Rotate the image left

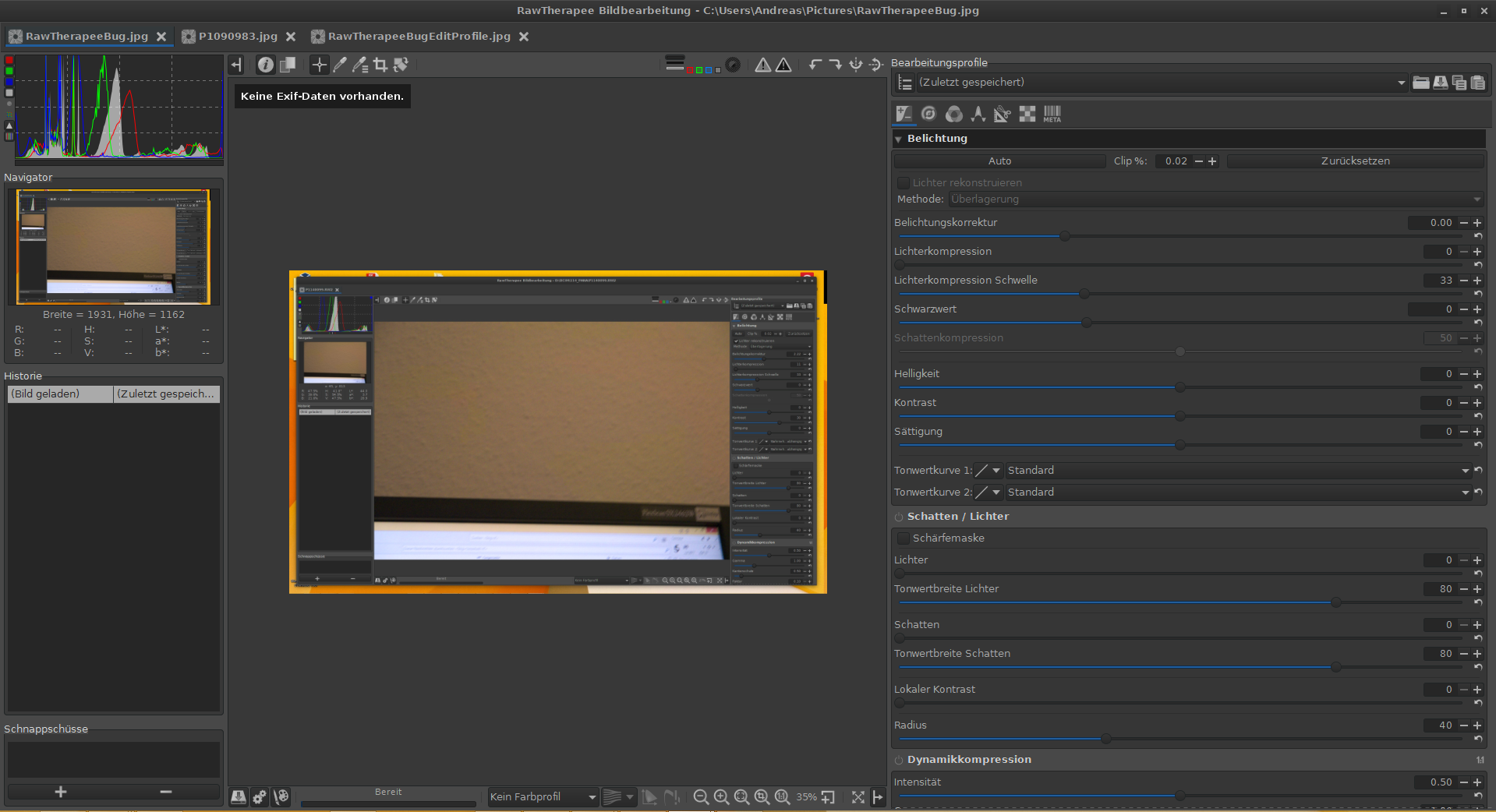coord(815,65)
